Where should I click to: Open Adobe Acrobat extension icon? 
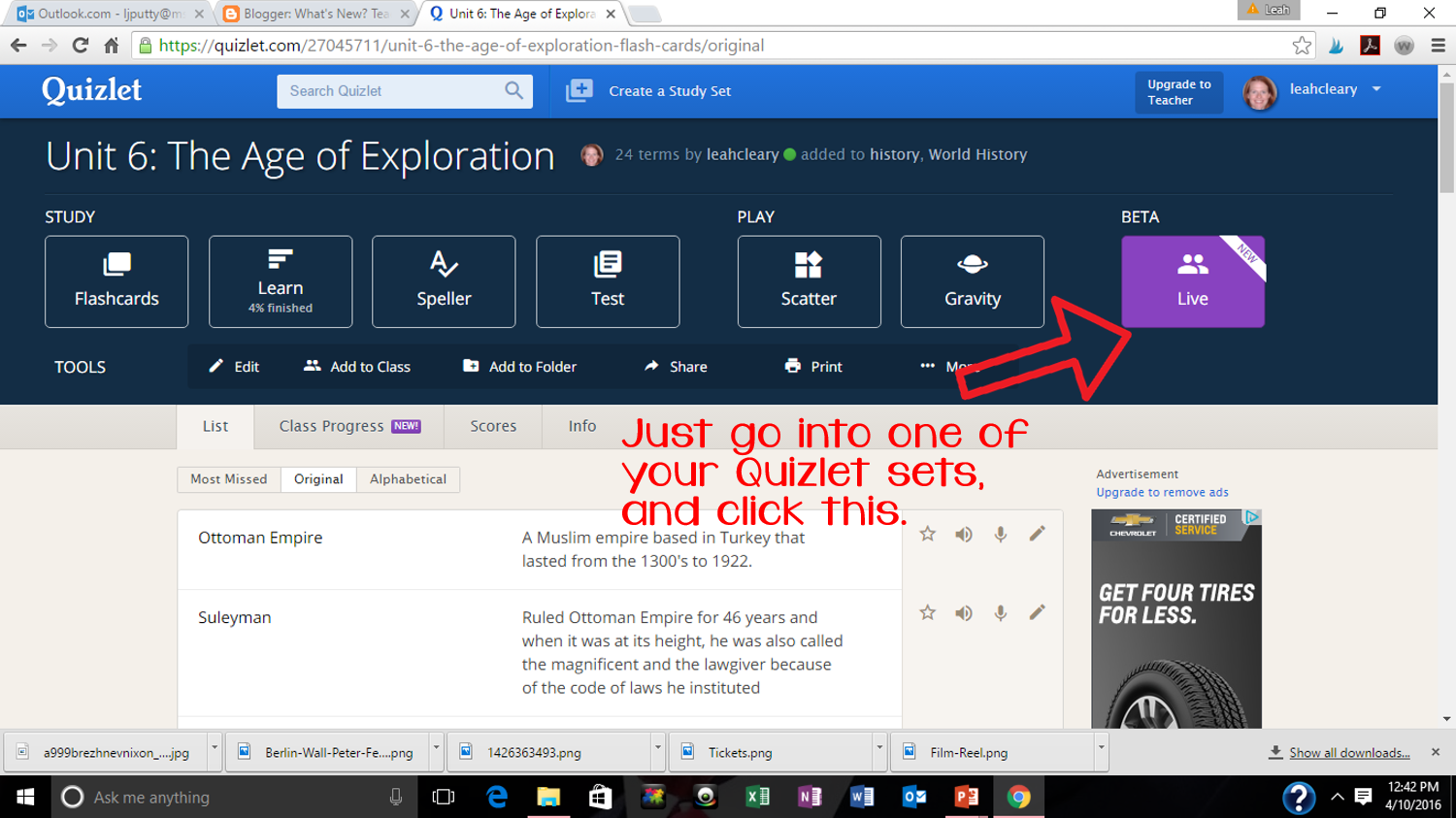[1371, 46]
